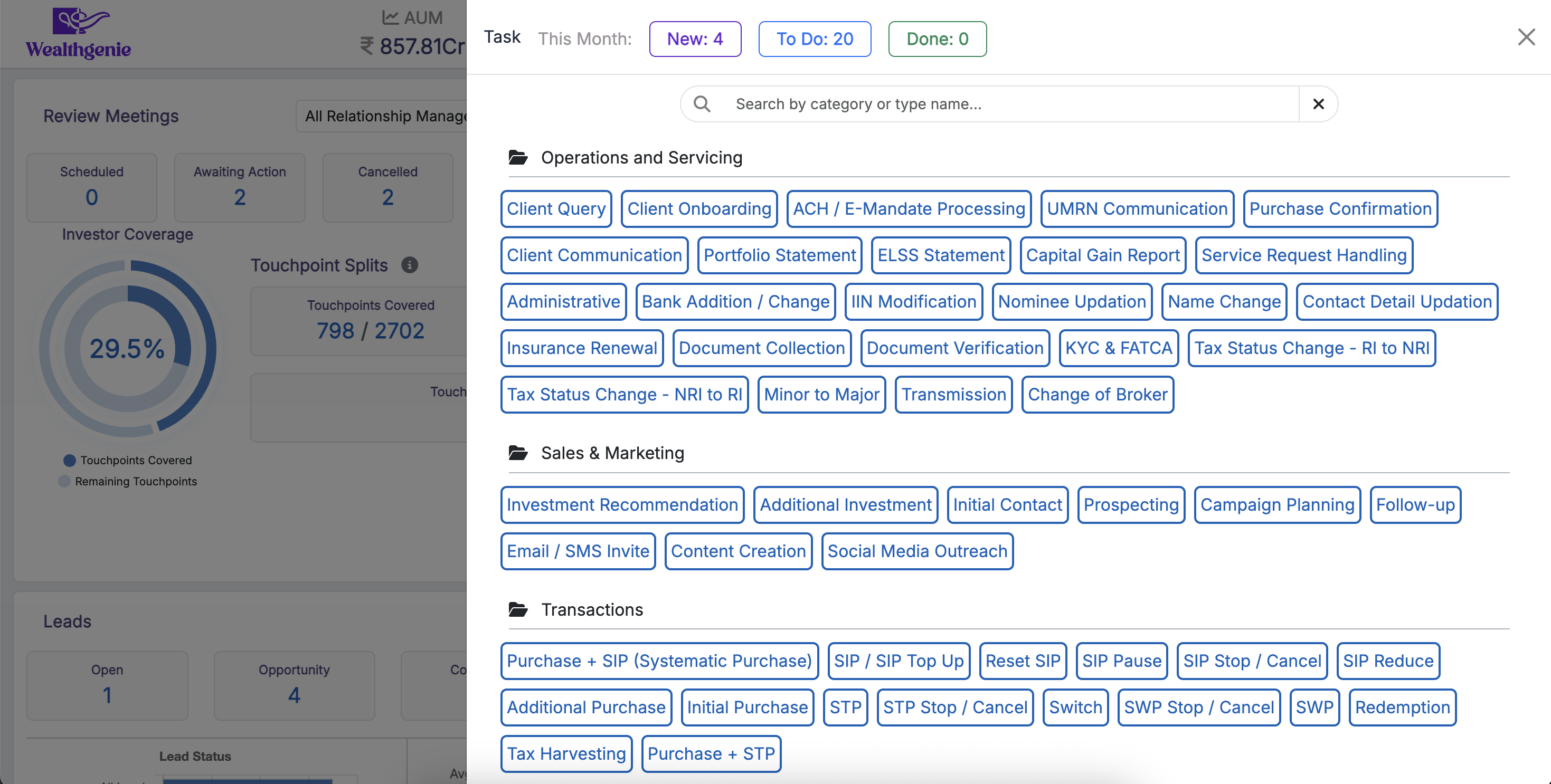Screen dimensions: 1551x784
Task: Click the Transactions folder icon
Action: pos(518,609)
